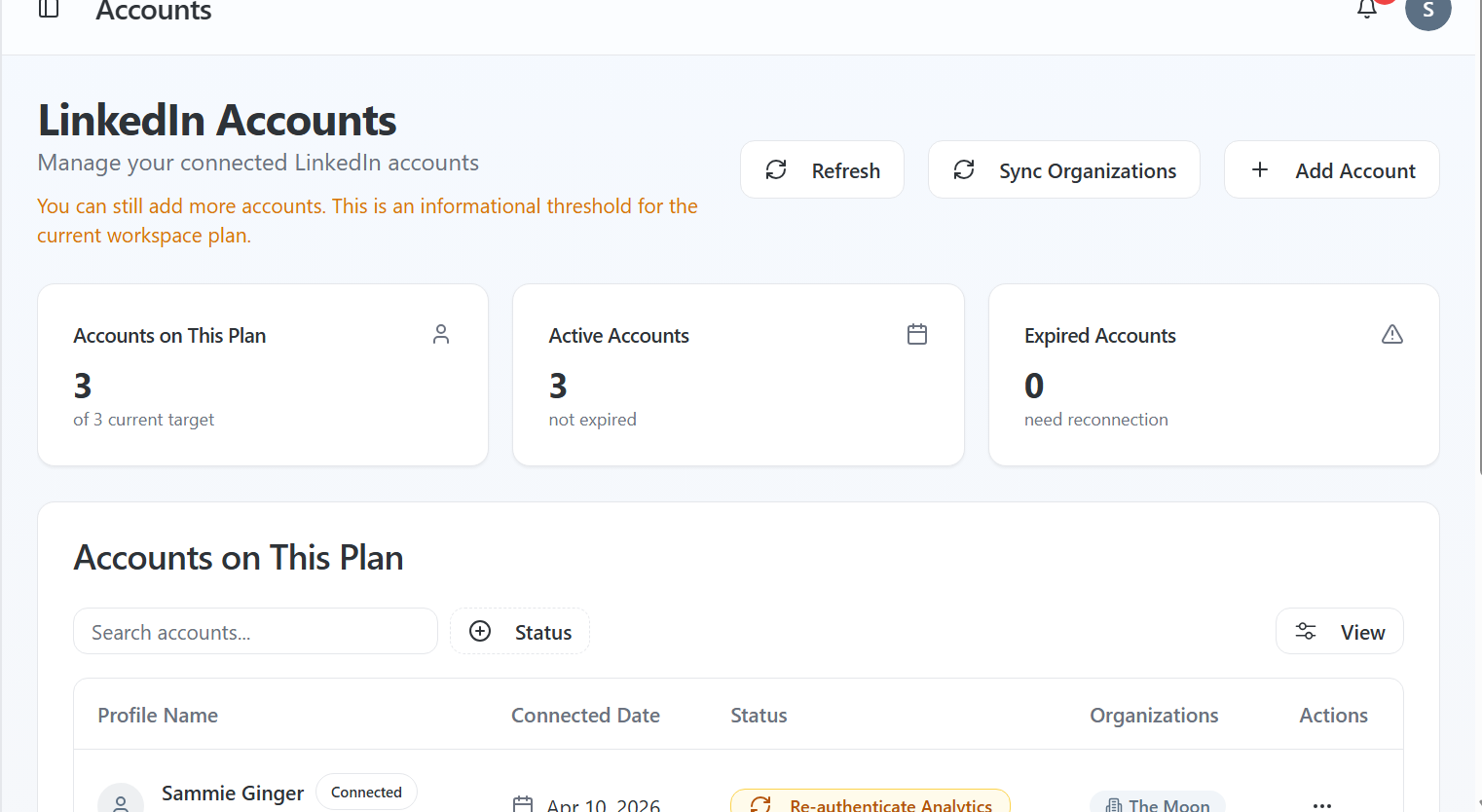Click the Organizations column header
Image resolution: width=1482 pixels, height=812 pixels.
(1153, 716)
